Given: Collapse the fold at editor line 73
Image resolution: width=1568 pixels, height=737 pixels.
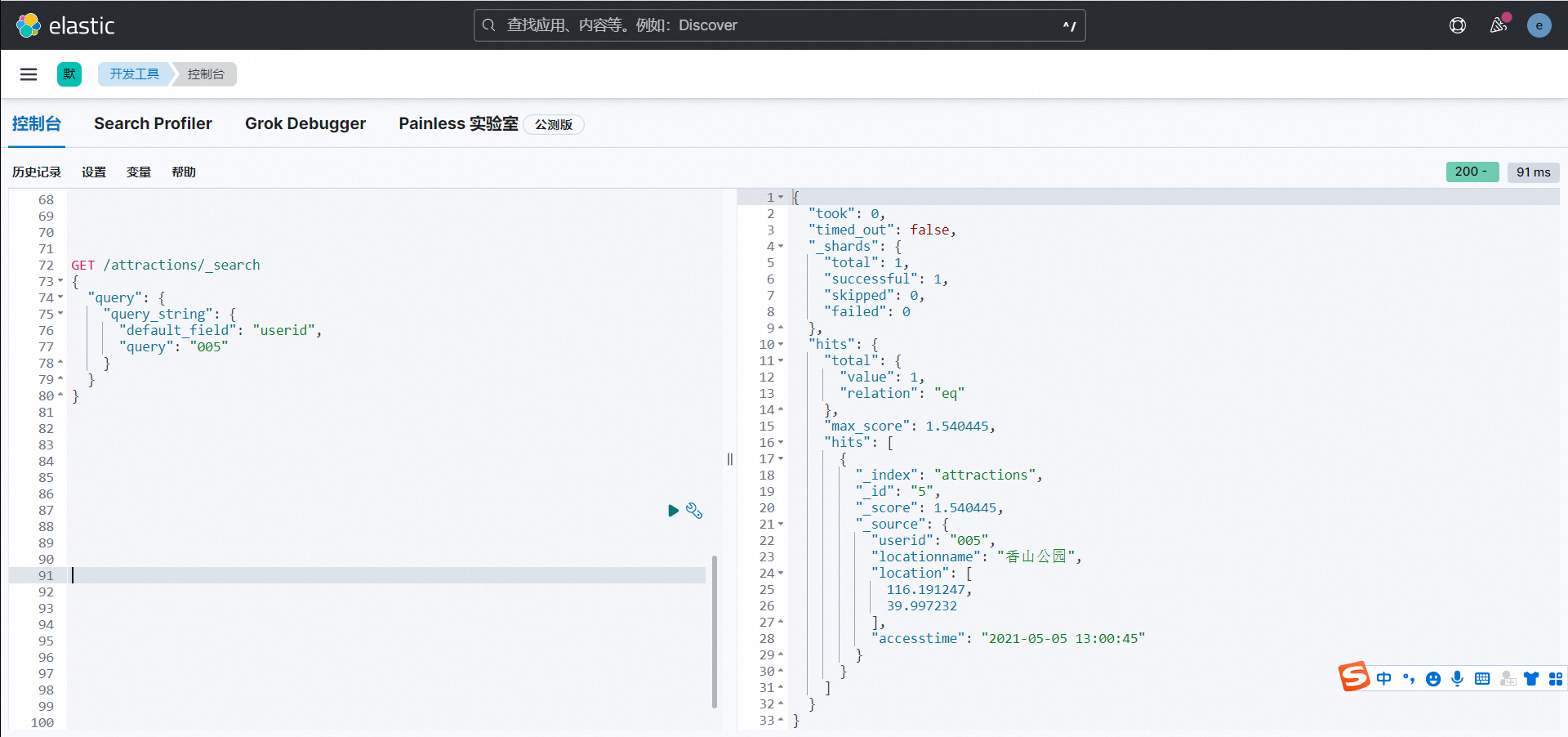Looking at the screenshot, I should point(60,281).
